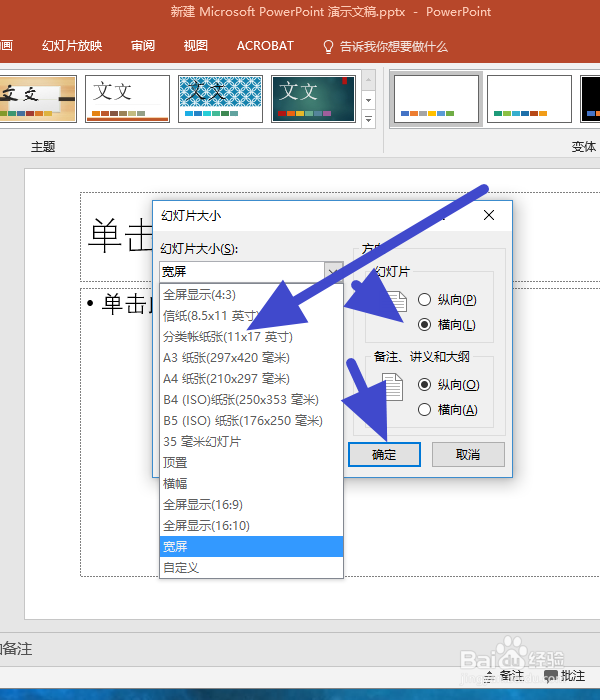Open the 视图 ribbon tab
The width and height of the screenshot is (600, 700).
click(x=196, y=46)
